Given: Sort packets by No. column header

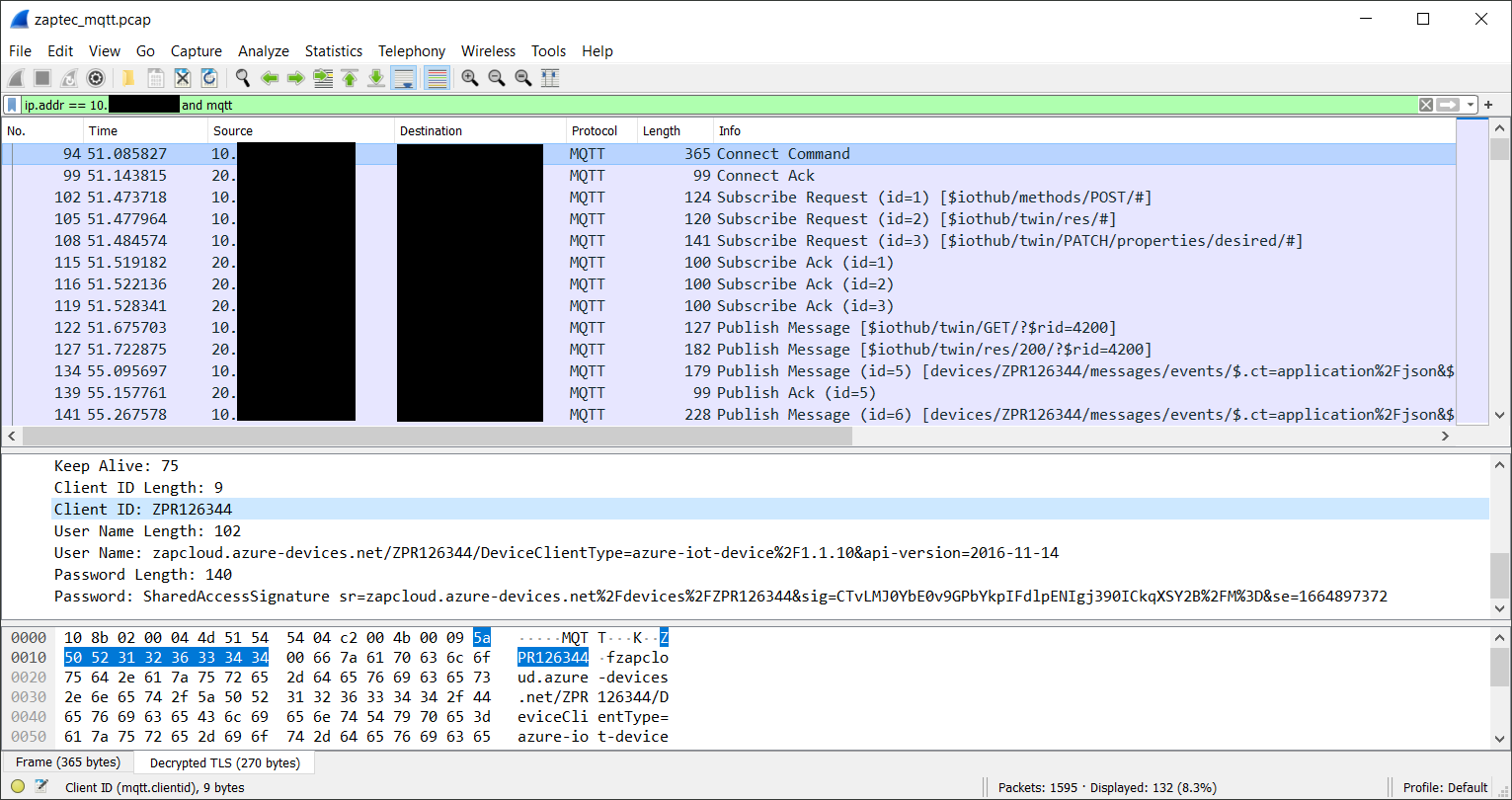Looking at the screenshot, I should pos(42,130).
